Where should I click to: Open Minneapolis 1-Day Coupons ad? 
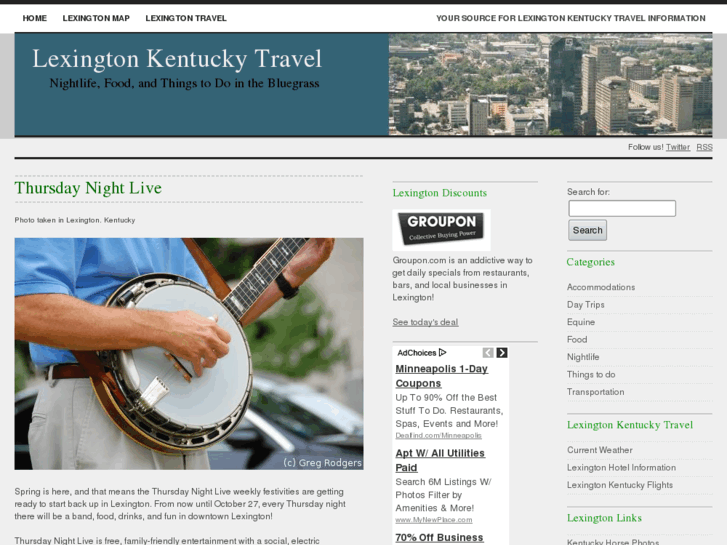pos(441,376)
